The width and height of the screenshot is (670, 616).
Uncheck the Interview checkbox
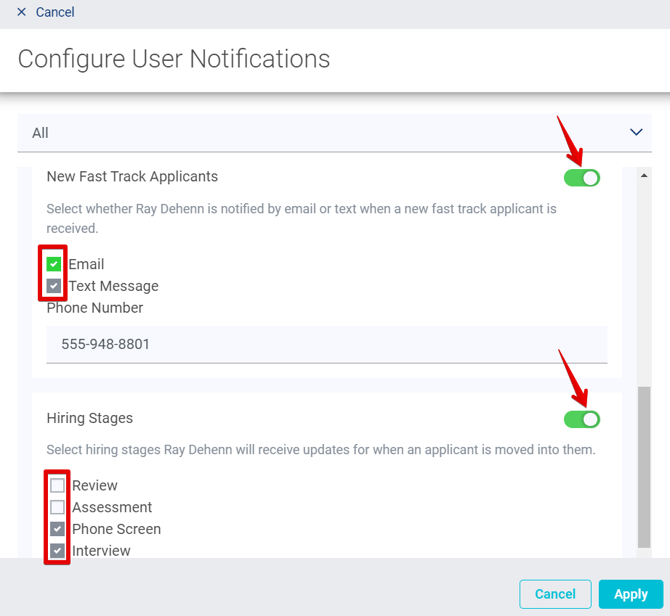tap(57, 551)
